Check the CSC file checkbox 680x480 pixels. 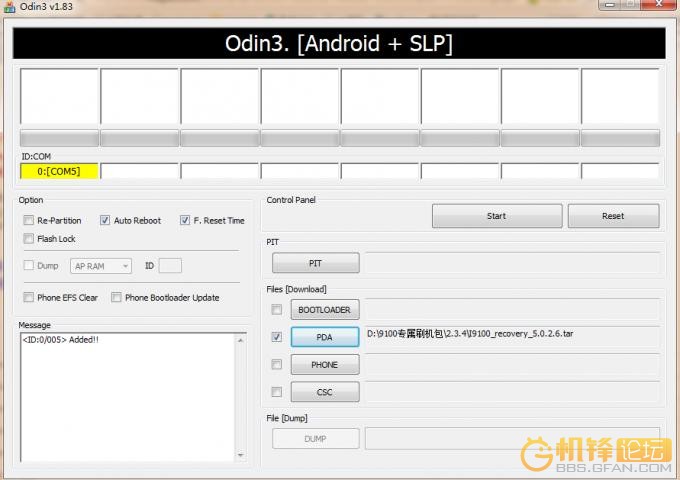coord(277,392)
